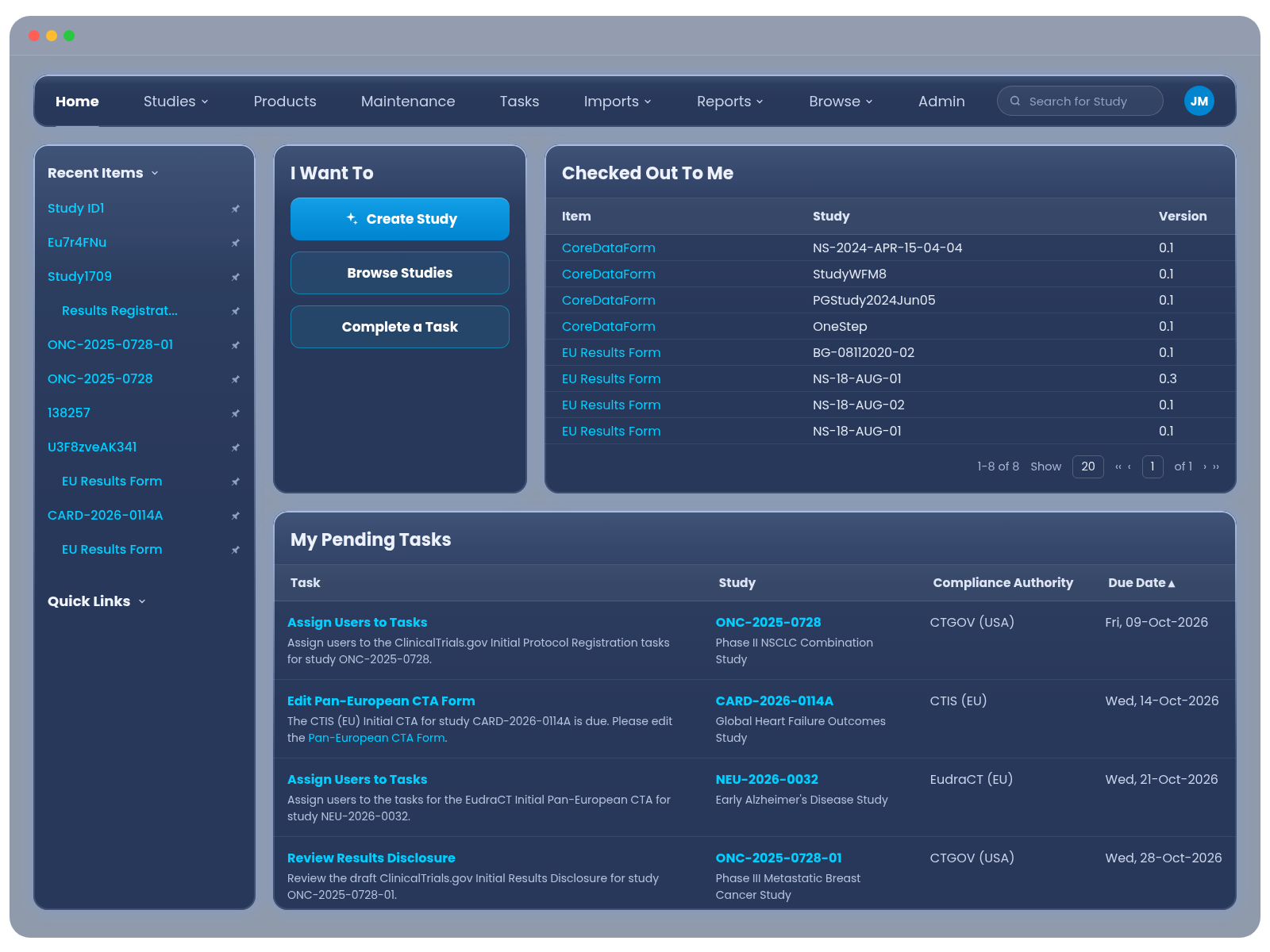The width and height of the screenshot is (1270, 952).
Task: Go to next page arrow in pagination
Action: click(1205, 466)
